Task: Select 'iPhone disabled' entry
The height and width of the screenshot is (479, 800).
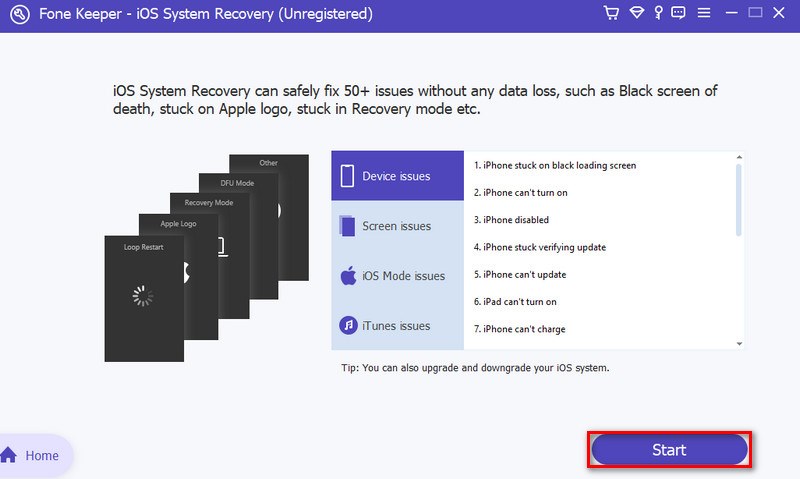Action: tap(511, 220)
